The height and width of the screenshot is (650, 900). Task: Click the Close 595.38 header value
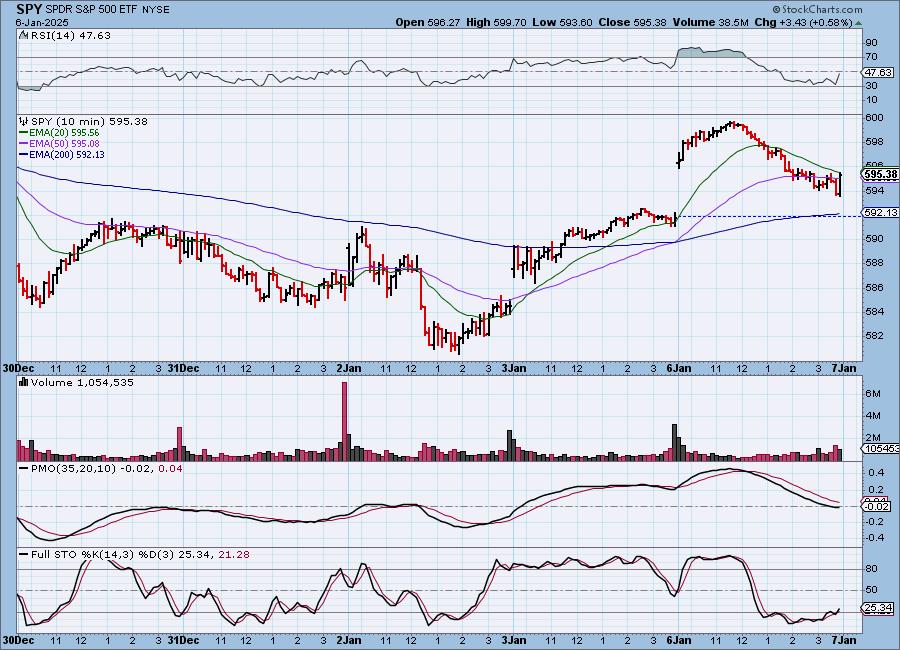click(633, 22)
